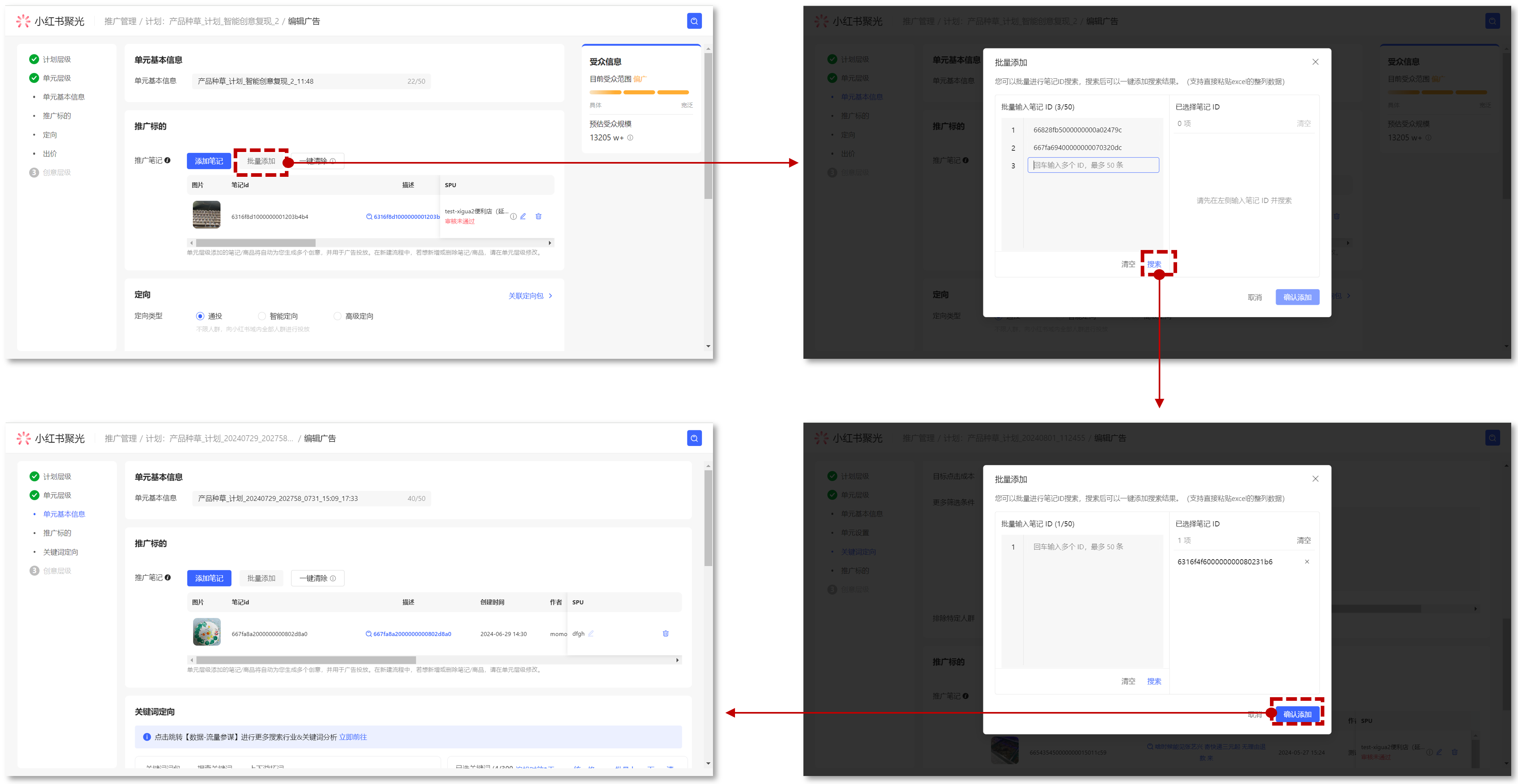This screenshot has width=1518, height=784.
Task: Click green check of 单元层级 on 智能创意复现_2 page
Action: 34,78
